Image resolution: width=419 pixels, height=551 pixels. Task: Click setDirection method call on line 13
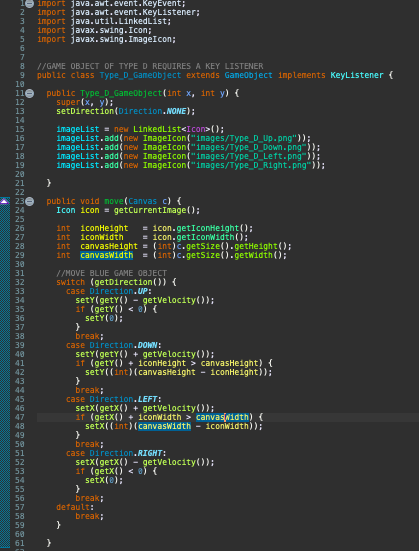(x=85, y=111)
